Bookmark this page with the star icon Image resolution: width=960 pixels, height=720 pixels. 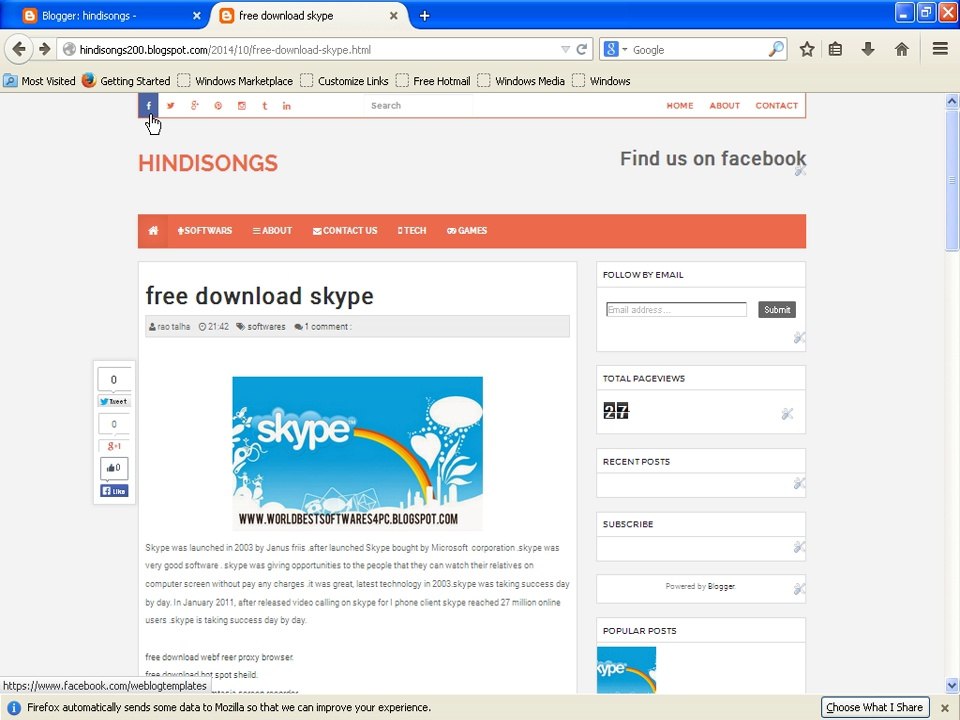[x=807, y=49]
